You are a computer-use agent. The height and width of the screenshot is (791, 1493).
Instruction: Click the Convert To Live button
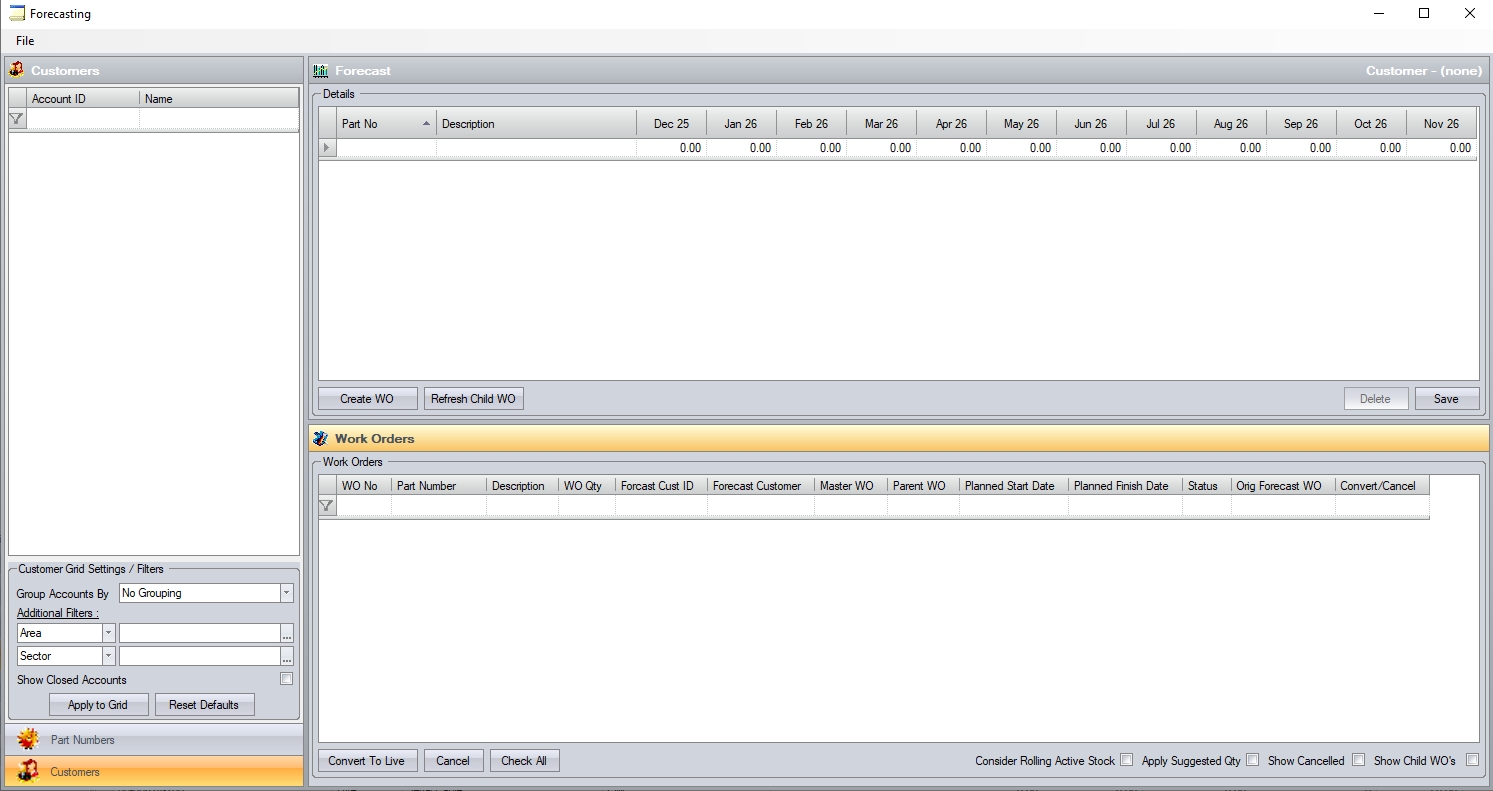367,761
